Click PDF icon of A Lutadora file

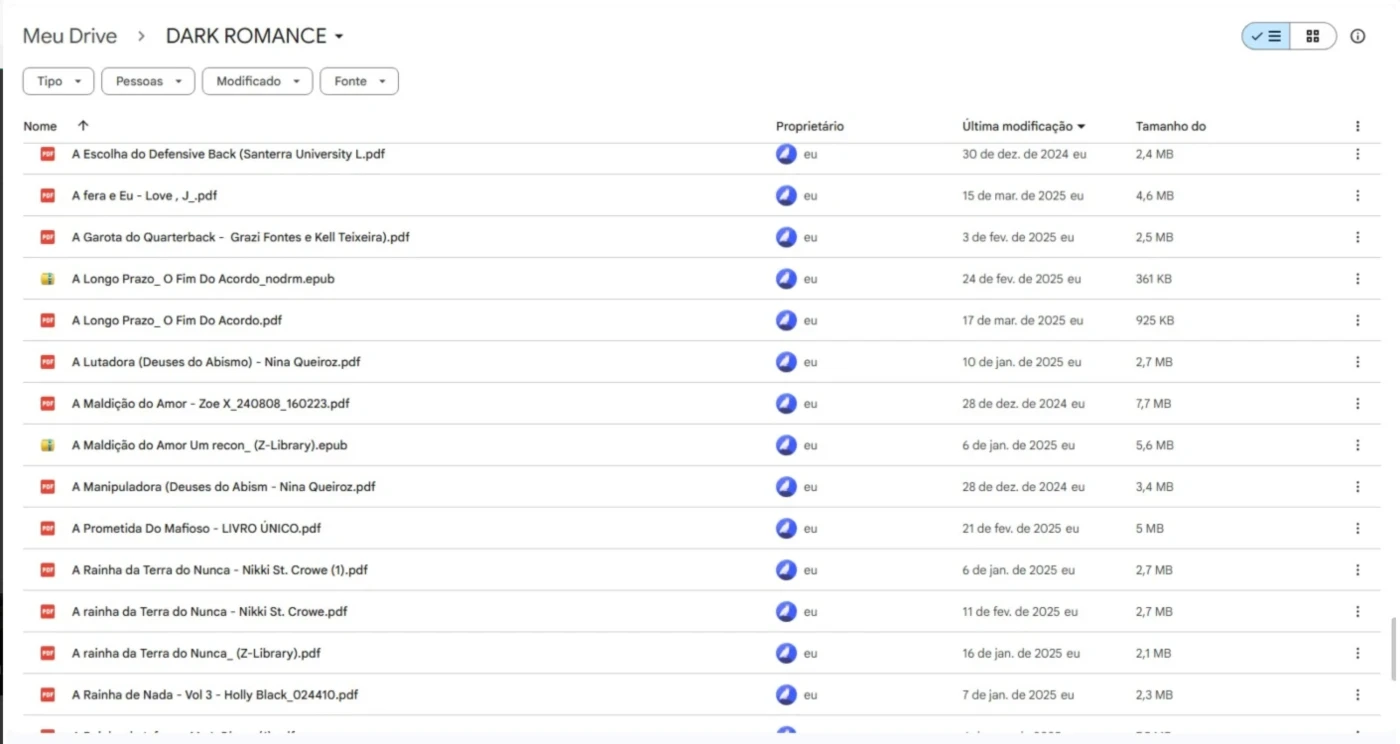(x=47, y=362)
